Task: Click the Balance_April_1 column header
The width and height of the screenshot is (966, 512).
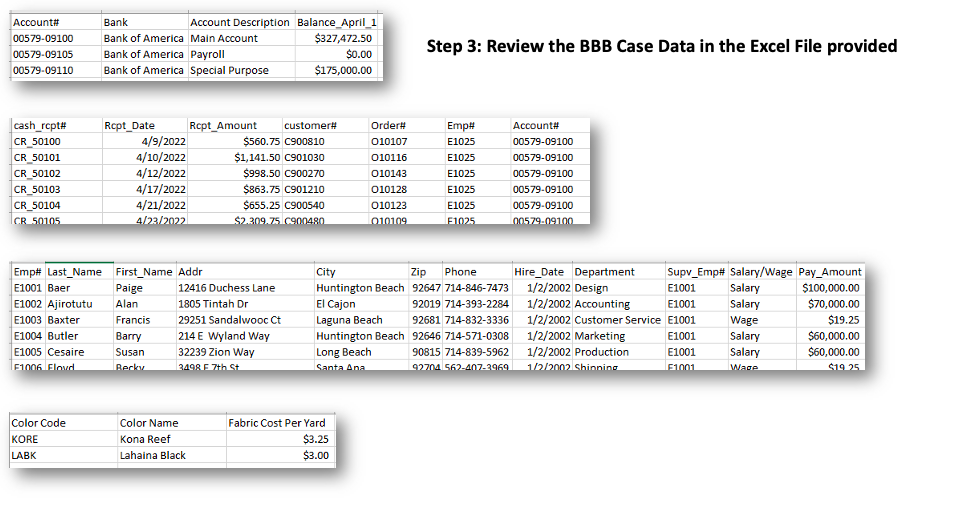Action: (337, 22)
